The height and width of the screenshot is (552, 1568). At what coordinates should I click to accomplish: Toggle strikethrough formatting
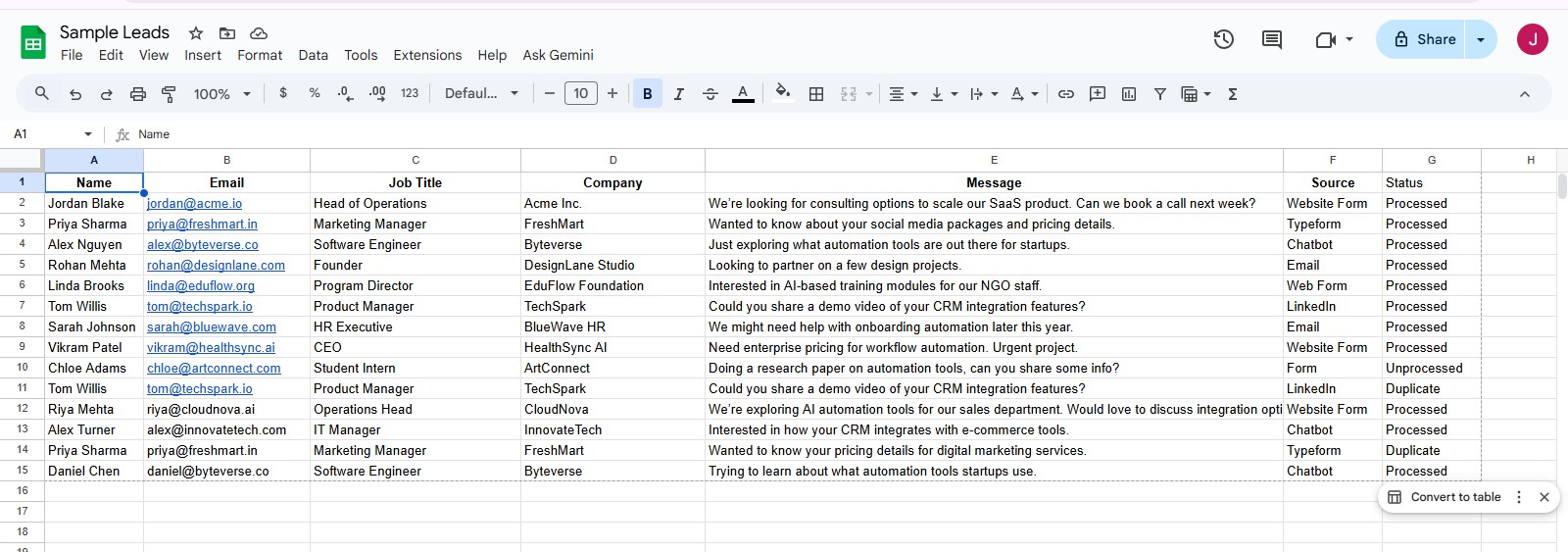point(710,94)
